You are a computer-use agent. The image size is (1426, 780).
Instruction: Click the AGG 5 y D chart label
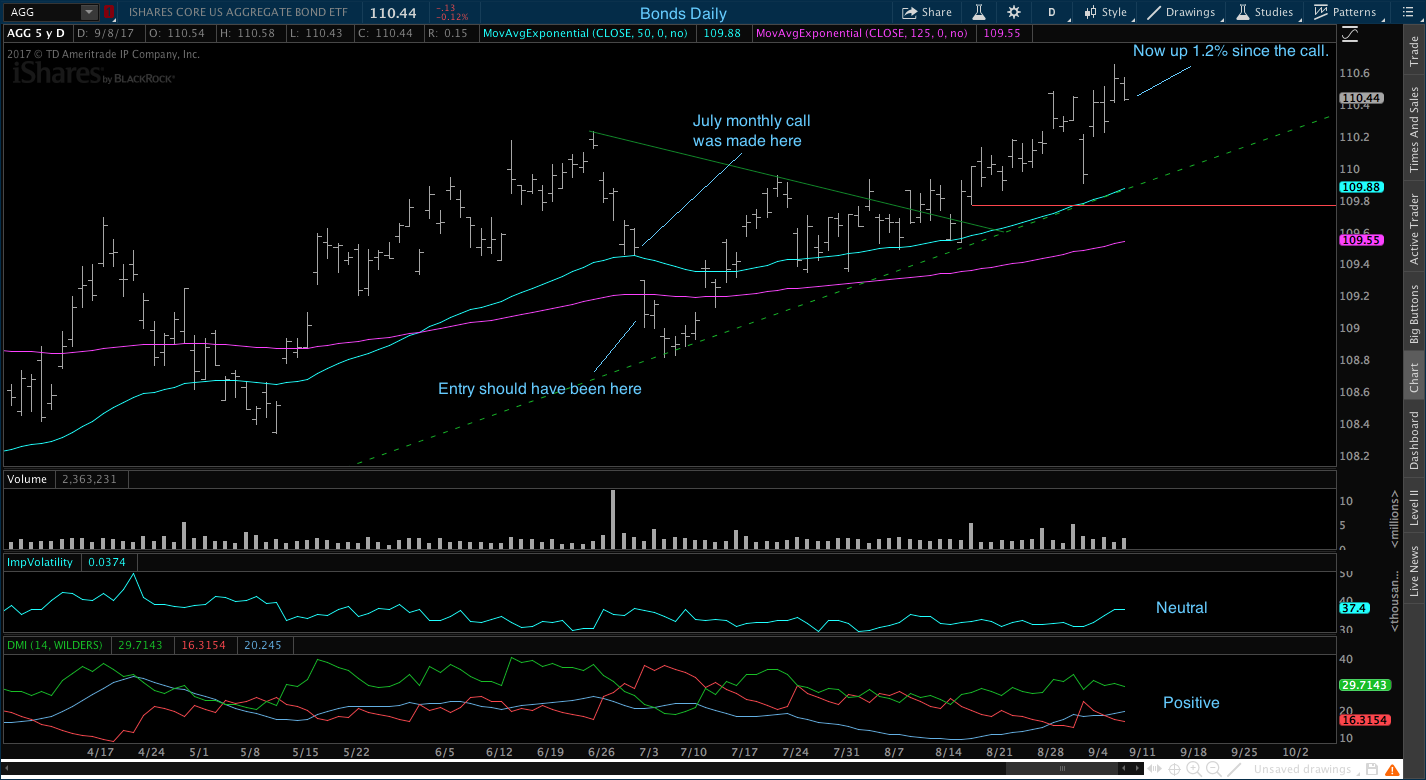(36, 33)
